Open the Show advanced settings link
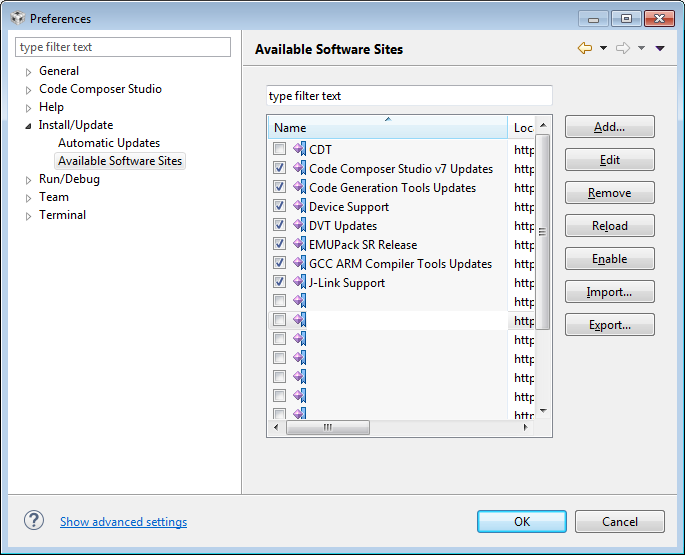Image resolution: width=685 pixels, height=555 pixels. (124, 521)
